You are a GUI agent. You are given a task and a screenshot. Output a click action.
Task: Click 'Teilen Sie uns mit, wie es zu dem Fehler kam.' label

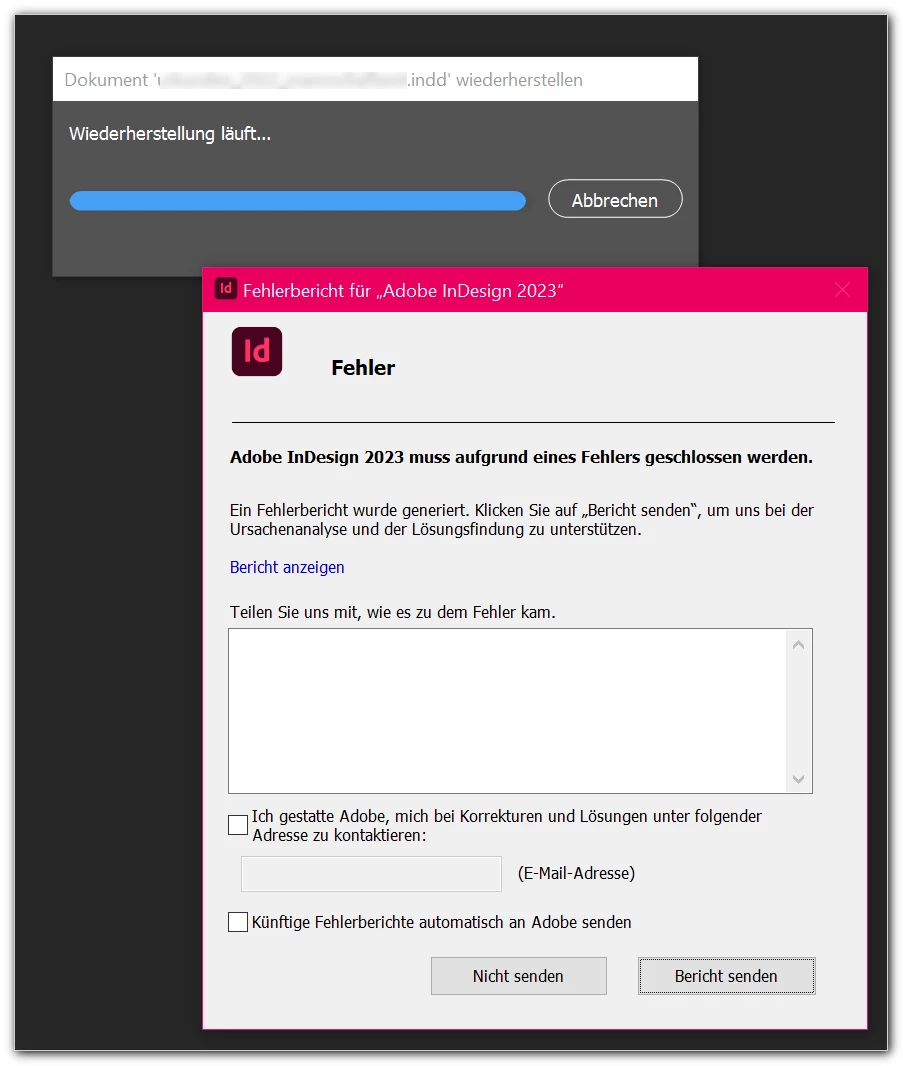click(x=392, y=613)
